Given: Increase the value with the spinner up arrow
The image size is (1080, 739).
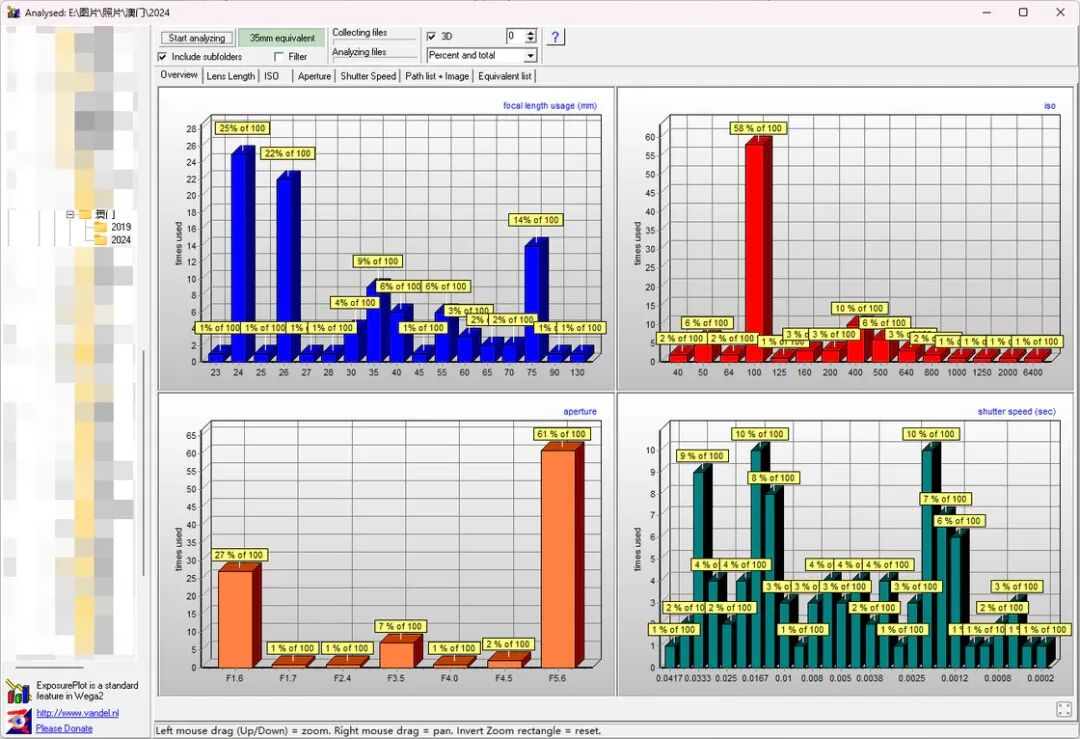Looking at the screenshot, I should pyautogui.click(x=530, y=32).
